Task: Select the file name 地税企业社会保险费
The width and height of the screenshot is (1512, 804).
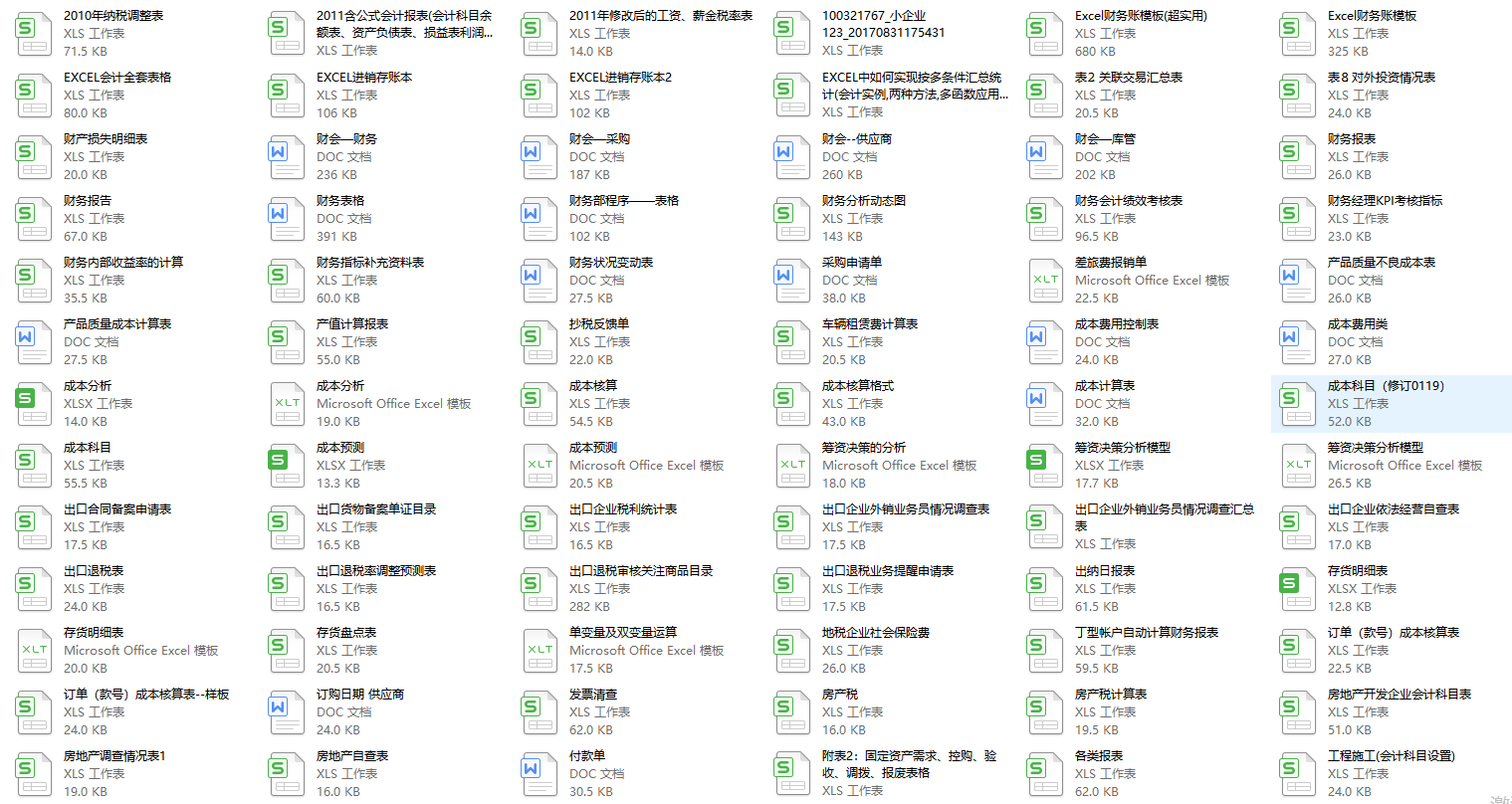Action: point(876,633)
